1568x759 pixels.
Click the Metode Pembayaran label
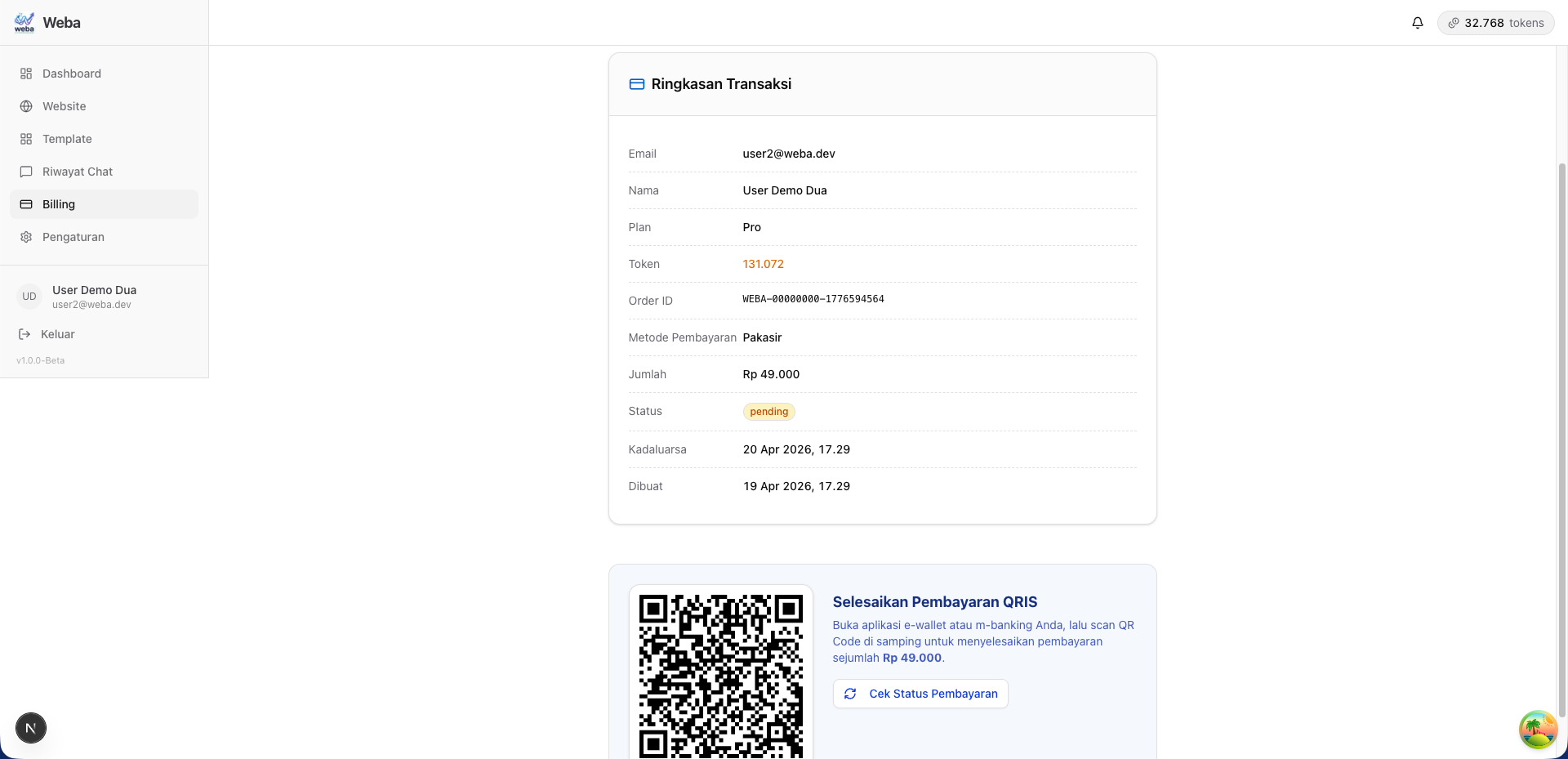point(683,337)
